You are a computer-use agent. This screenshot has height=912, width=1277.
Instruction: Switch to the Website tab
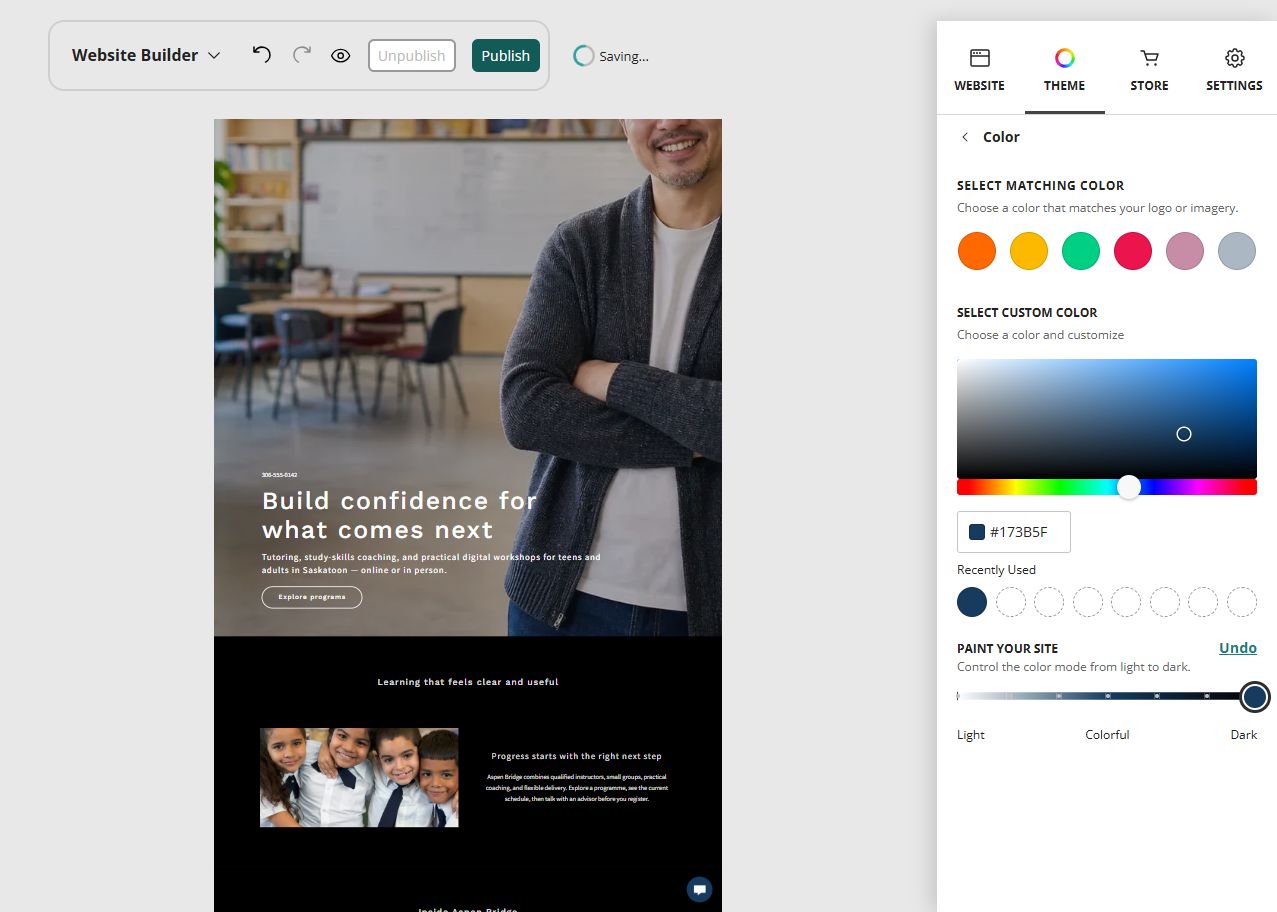980,70
